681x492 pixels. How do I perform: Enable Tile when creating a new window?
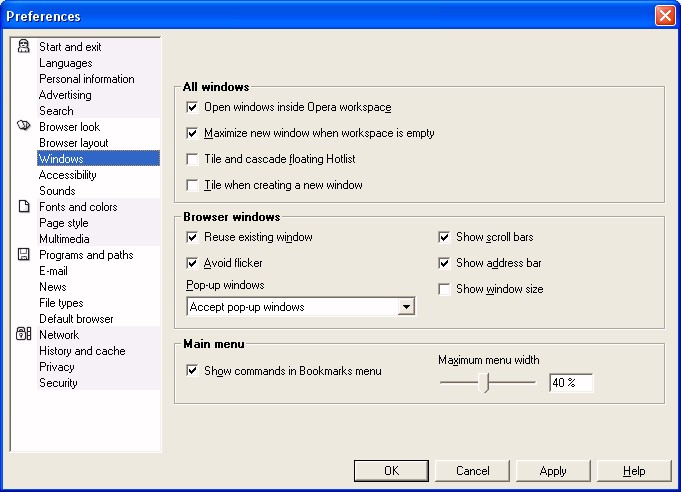click(x=192, y=185)
